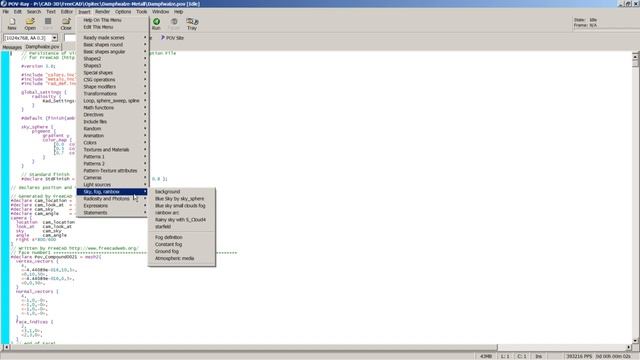Open Cameras submenu

(113, 178)
